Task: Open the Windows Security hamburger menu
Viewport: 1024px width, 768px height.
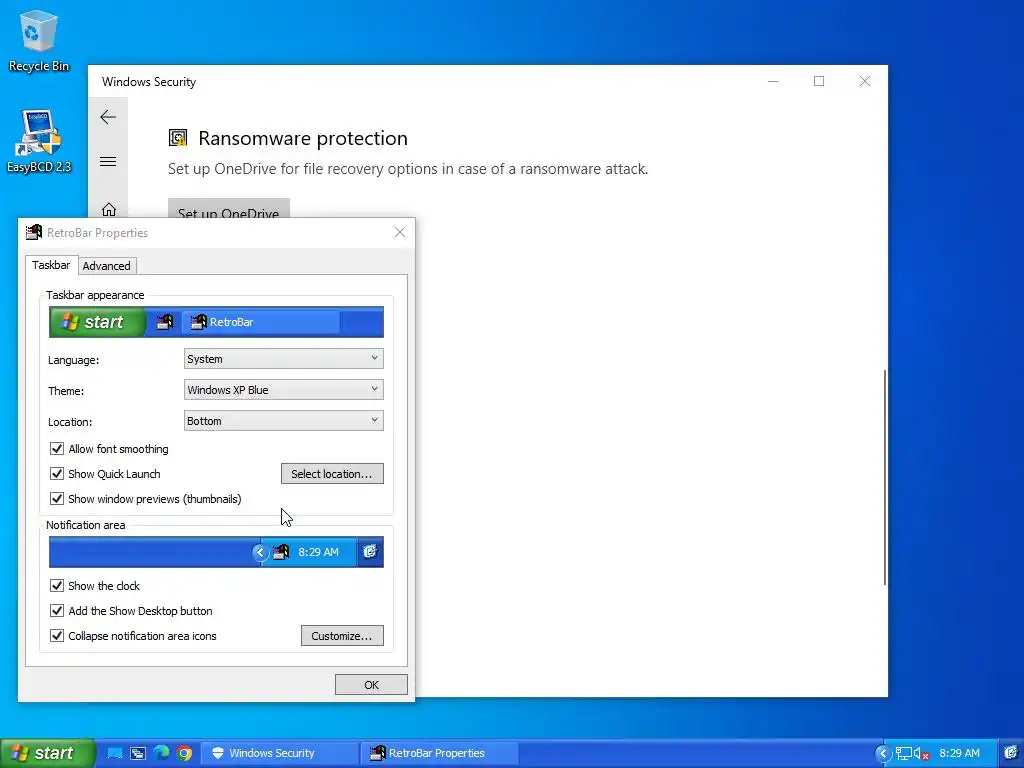Action: [x=108, y=161]
